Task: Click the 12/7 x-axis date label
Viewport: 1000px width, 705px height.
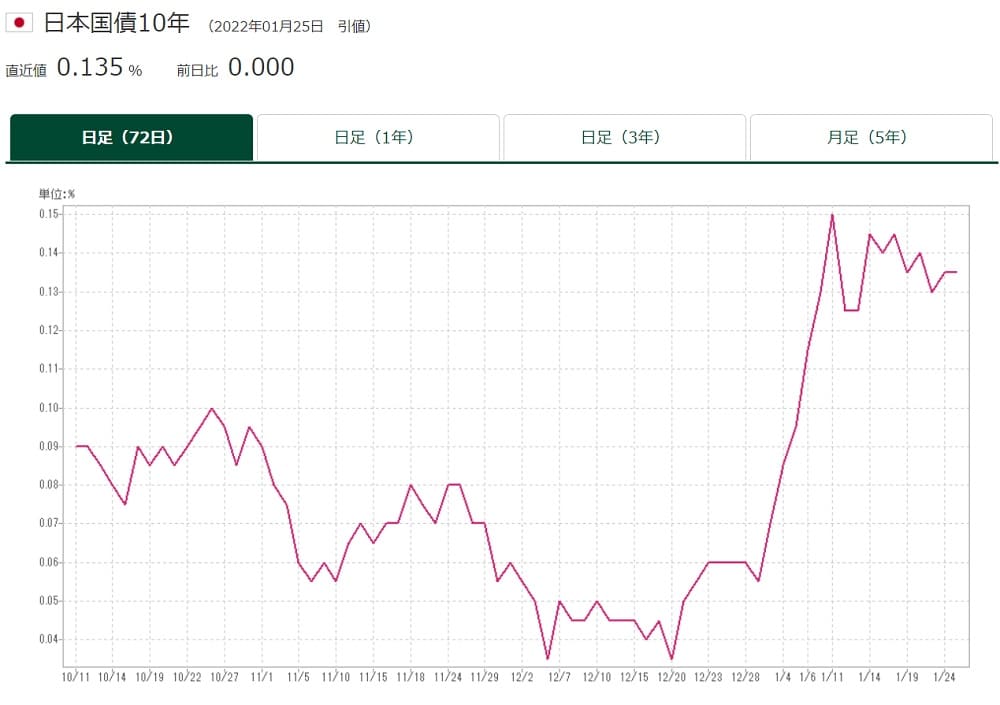Action: [x=559, y=677]
